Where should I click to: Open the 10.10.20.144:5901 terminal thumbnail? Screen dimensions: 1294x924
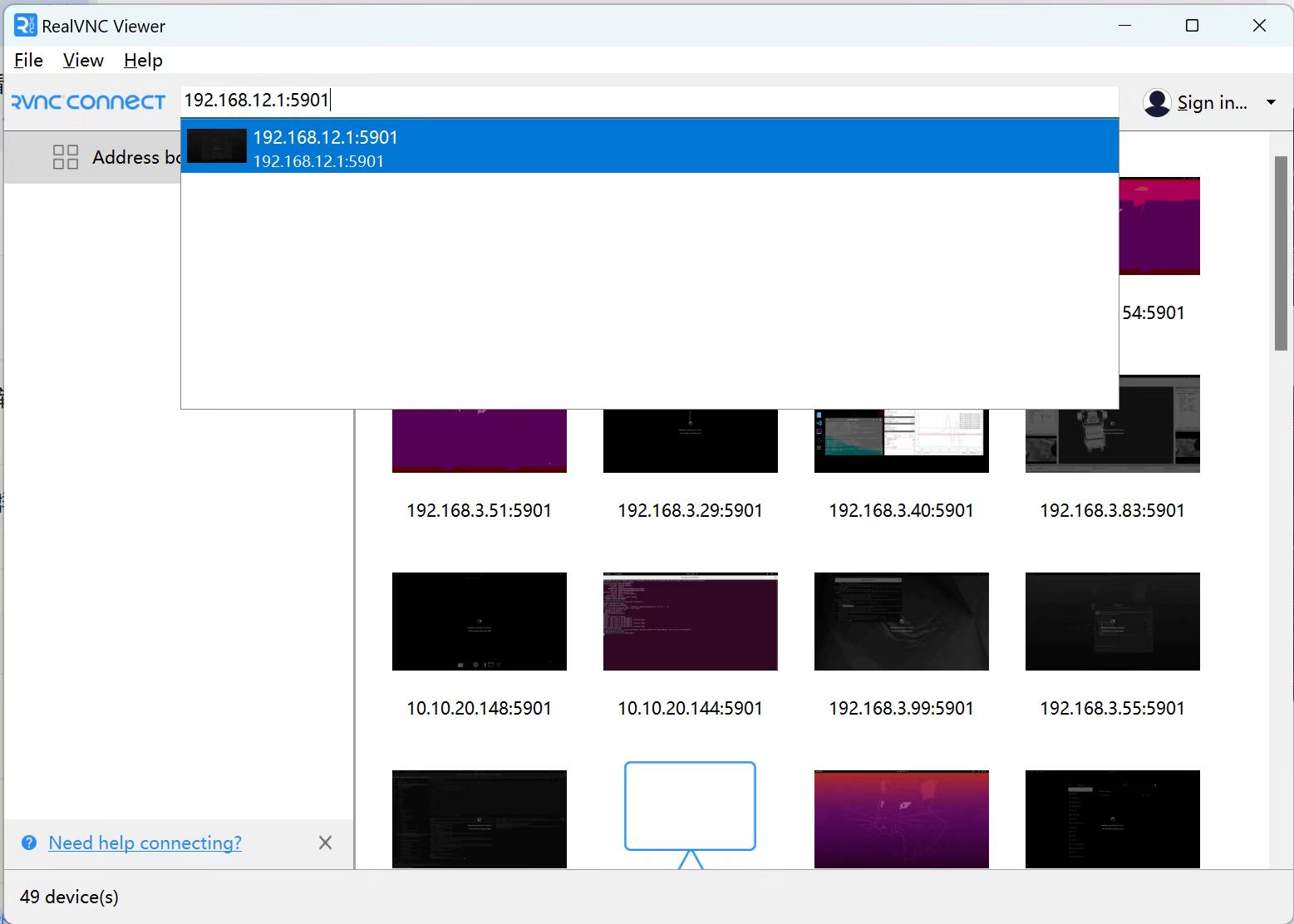pos(690,622)
